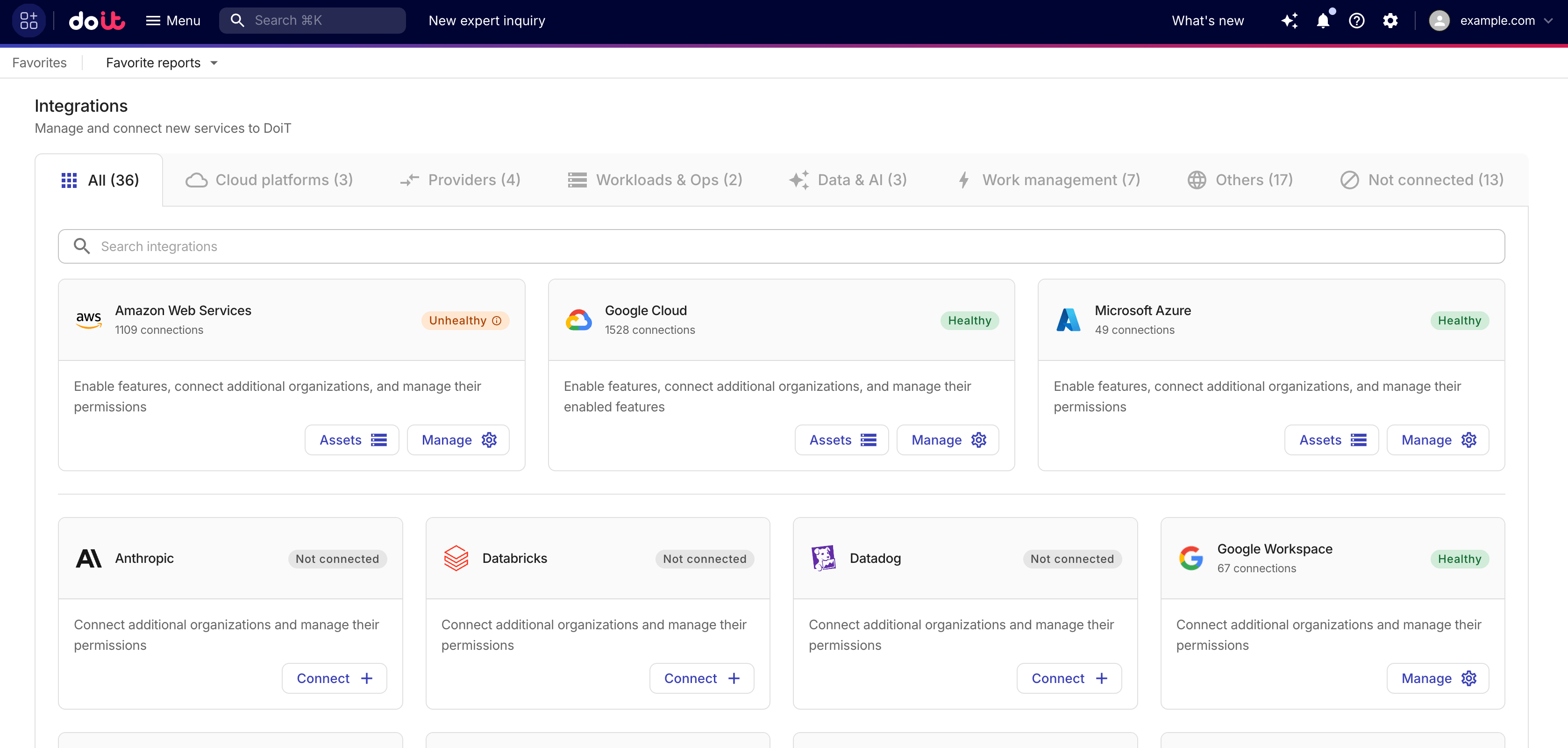Click the Unhealthy status info icon
This screenshot has height=748, width=1568.
pyautogui.click(x=497, y=320)
